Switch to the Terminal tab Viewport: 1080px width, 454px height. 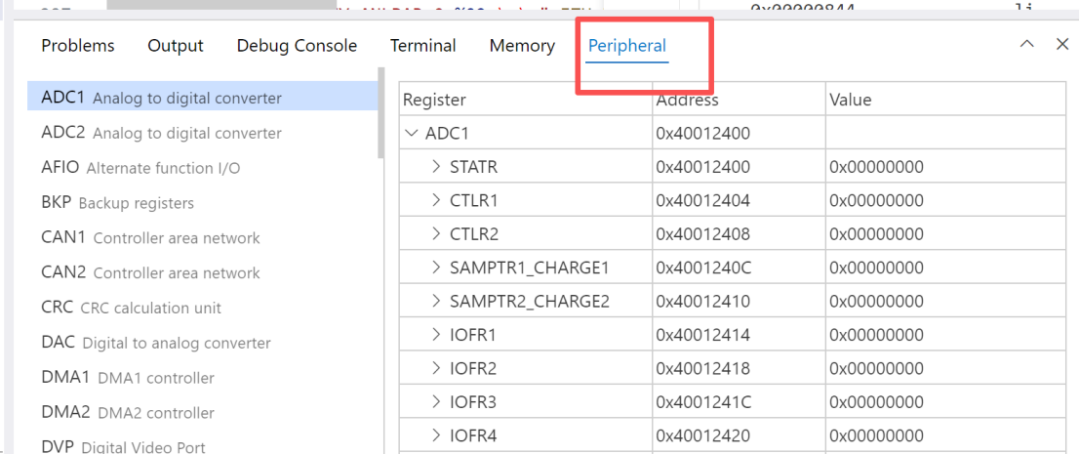pos(423,46)
